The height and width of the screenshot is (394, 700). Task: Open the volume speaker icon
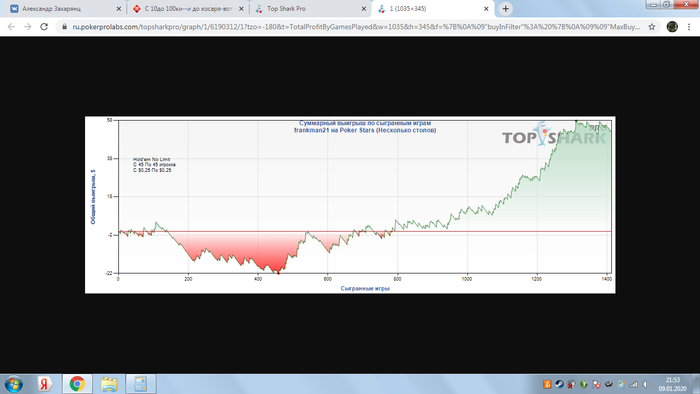(x=646, y=384)
